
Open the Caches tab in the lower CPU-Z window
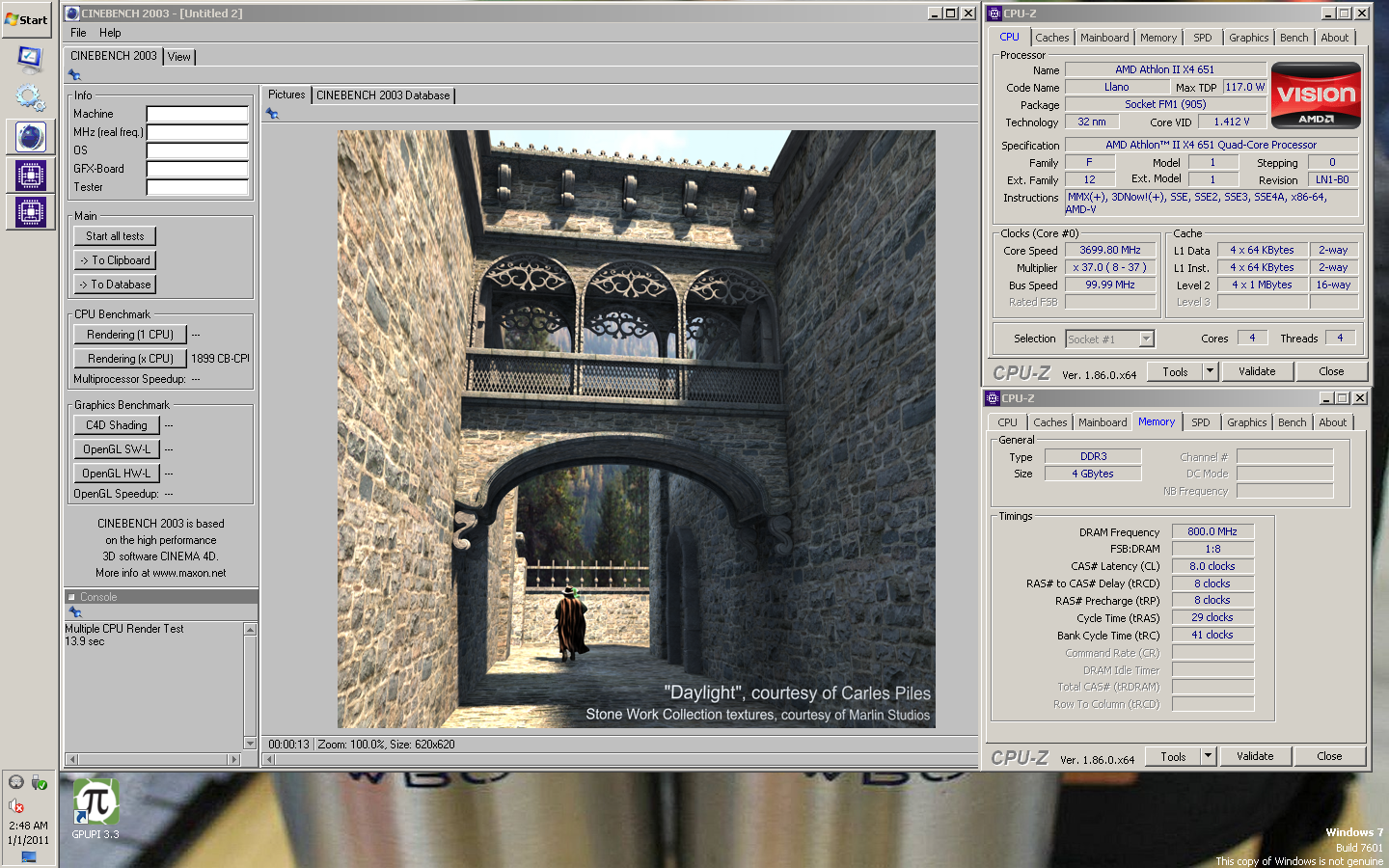pyautogui.click(x=1050, y=422)
